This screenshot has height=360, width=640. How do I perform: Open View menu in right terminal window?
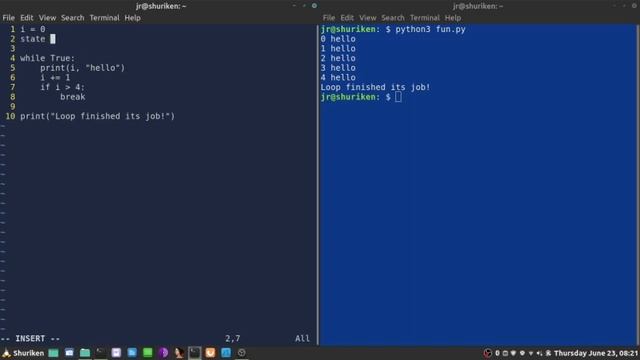click(368, 18)
